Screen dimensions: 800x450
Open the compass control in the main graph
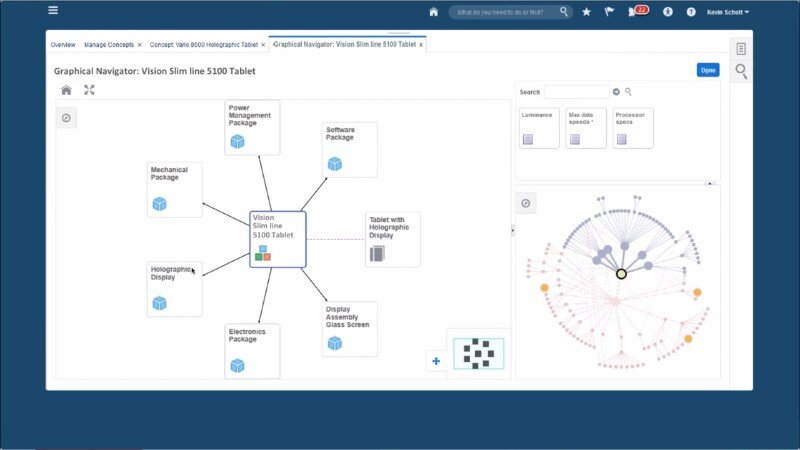[x=66, y=118]
